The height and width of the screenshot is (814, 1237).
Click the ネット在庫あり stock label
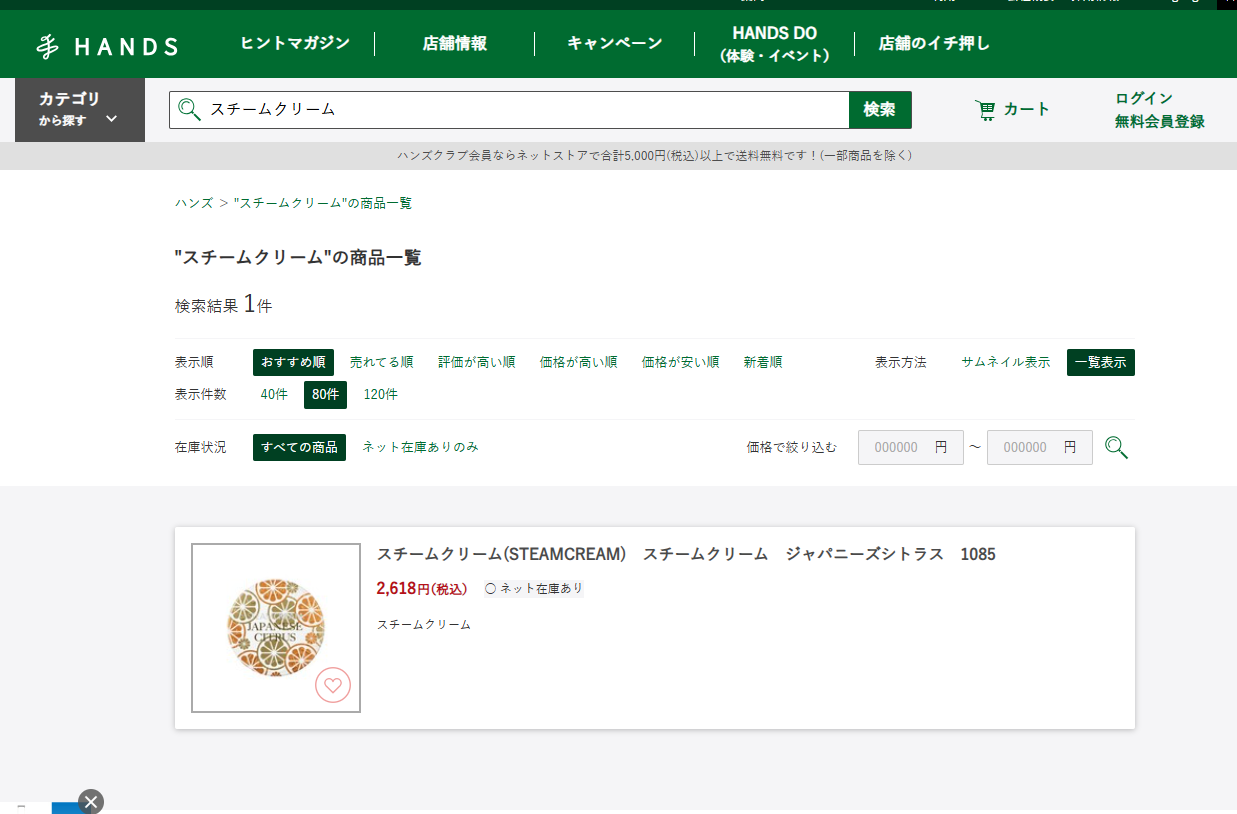pyautogui.click(x=534, y=588)
